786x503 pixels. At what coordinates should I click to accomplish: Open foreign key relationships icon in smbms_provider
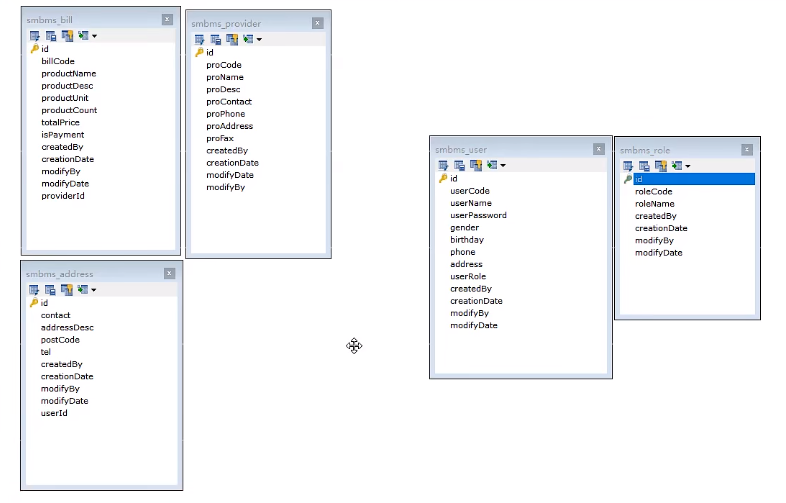[232, 39]
